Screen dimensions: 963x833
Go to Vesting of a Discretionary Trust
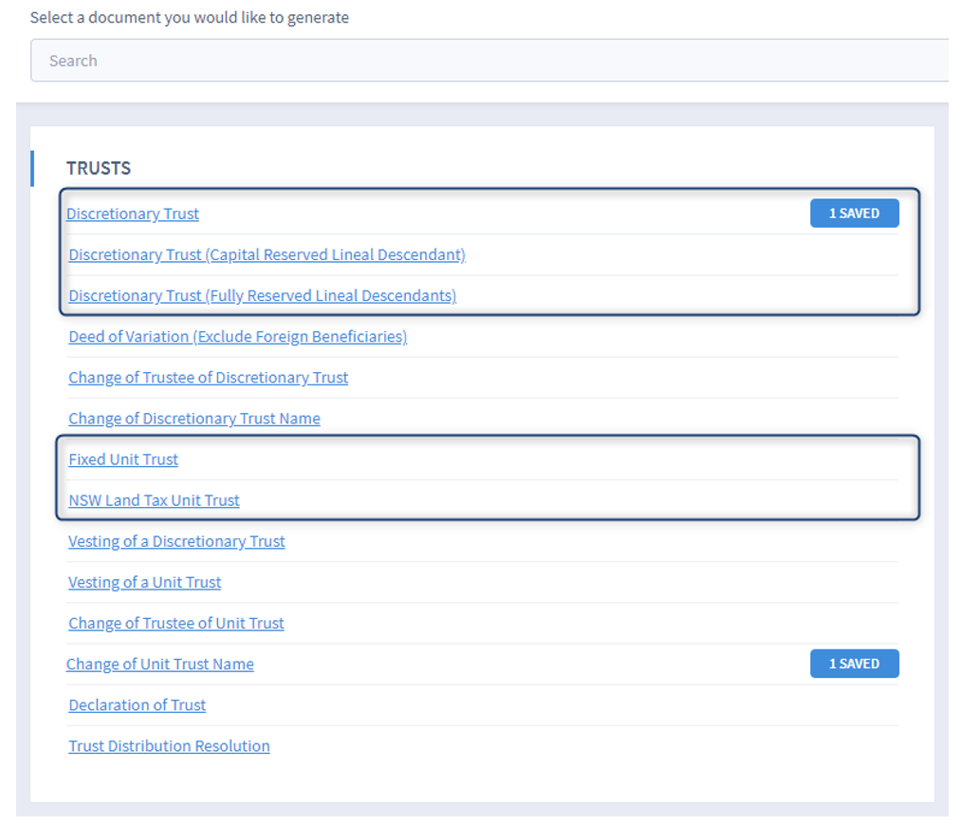point(176,542)
